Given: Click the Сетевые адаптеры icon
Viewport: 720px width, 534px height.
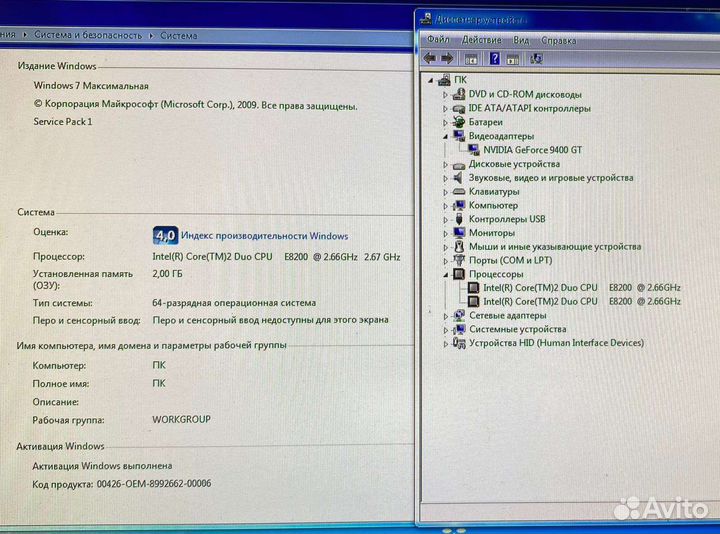Looking at the screenshot, I should tap(459, 315).
